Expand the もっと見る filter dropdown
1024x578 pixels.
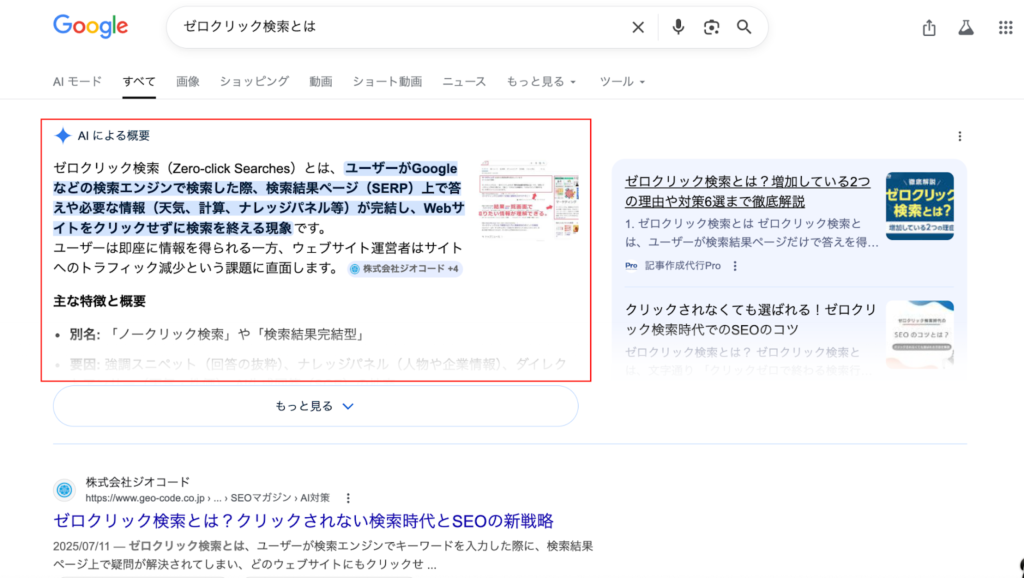(541, 81)
